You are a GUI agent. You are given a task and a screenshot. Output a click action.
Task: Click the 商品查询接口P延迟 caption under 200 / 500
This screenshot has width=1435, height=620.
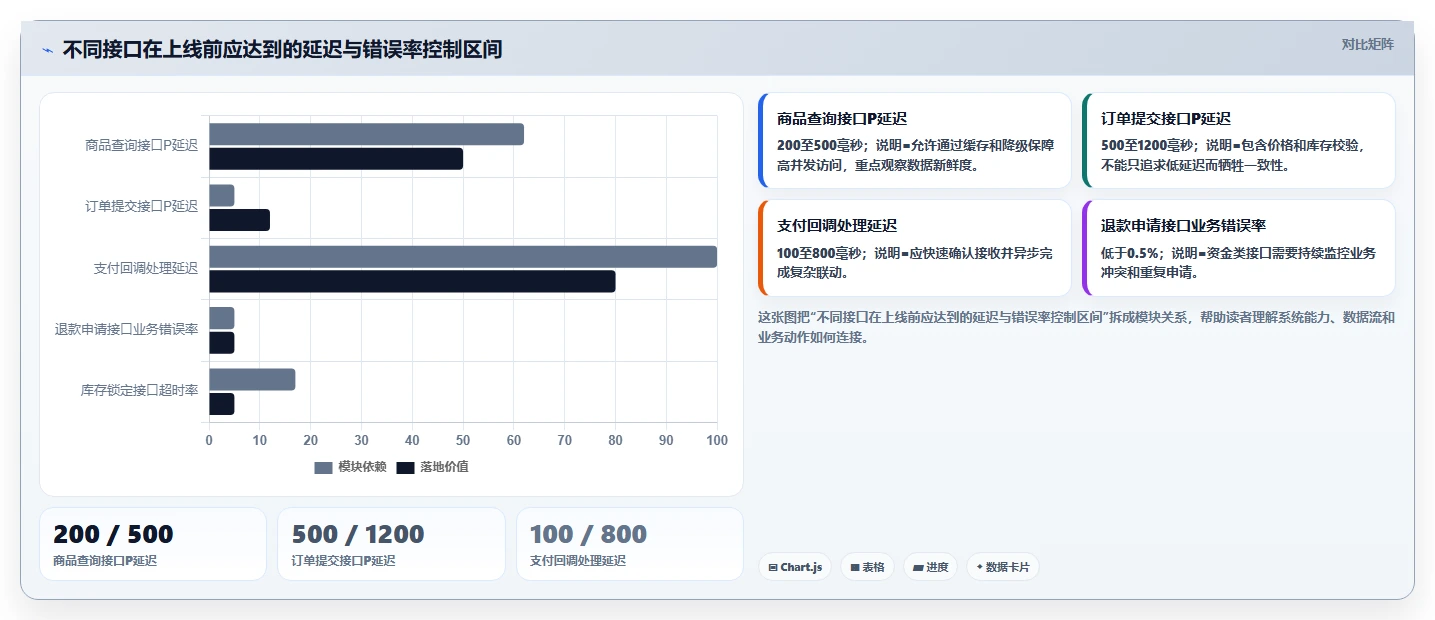(105, 561)
